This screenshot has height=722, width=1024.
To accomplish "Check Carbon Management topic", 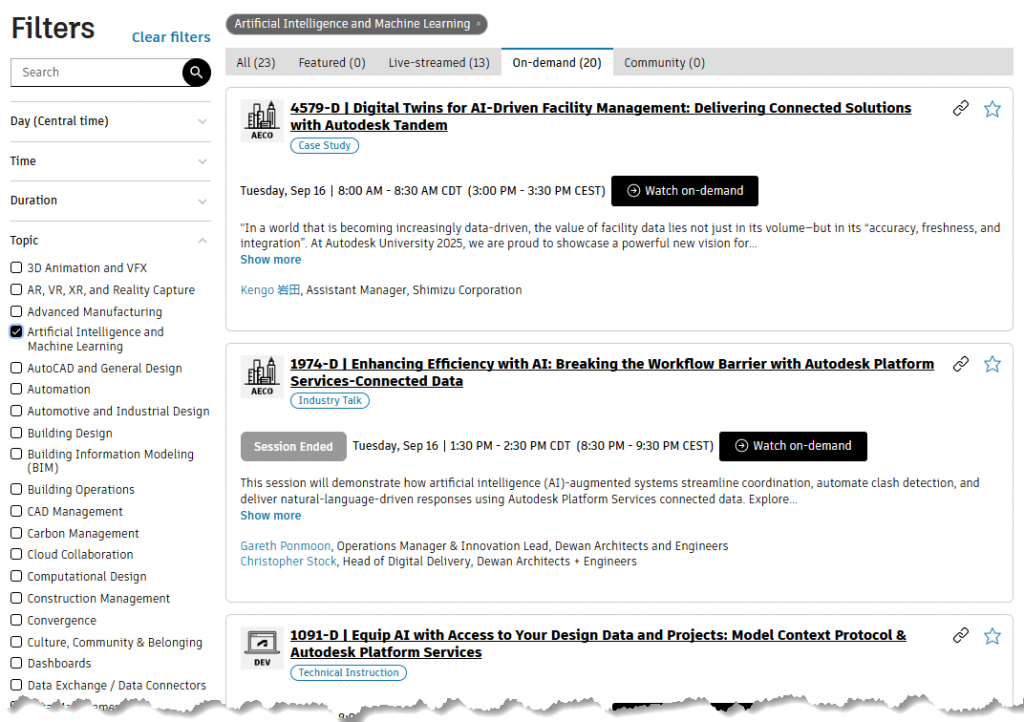I will 16,533.
